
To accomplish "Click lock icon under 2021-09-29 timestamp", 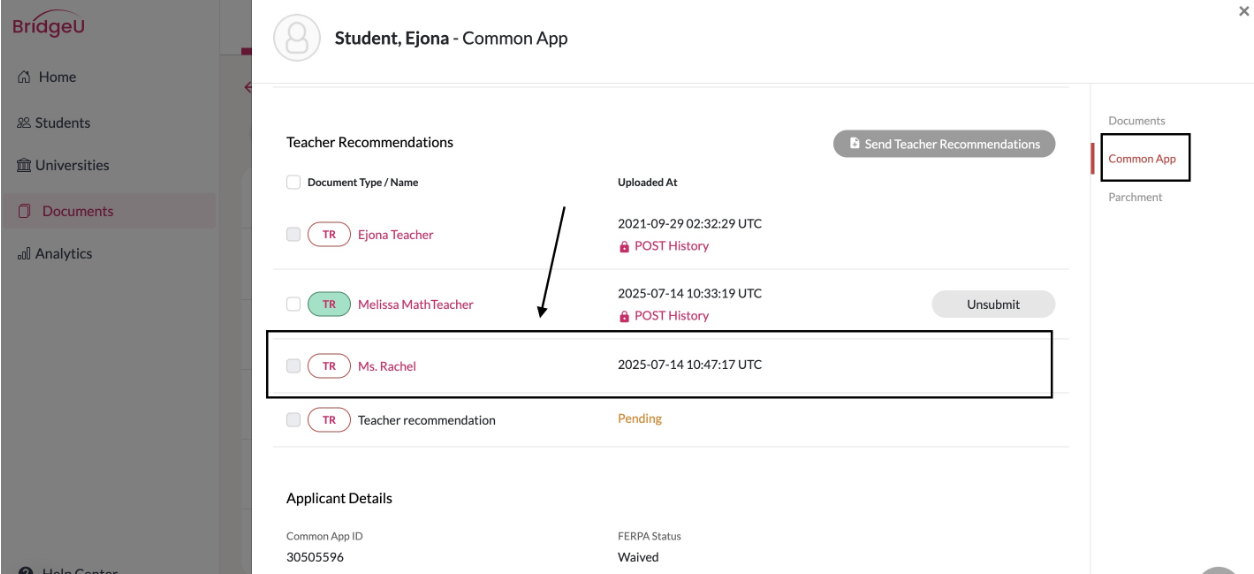I will (624, 246).
